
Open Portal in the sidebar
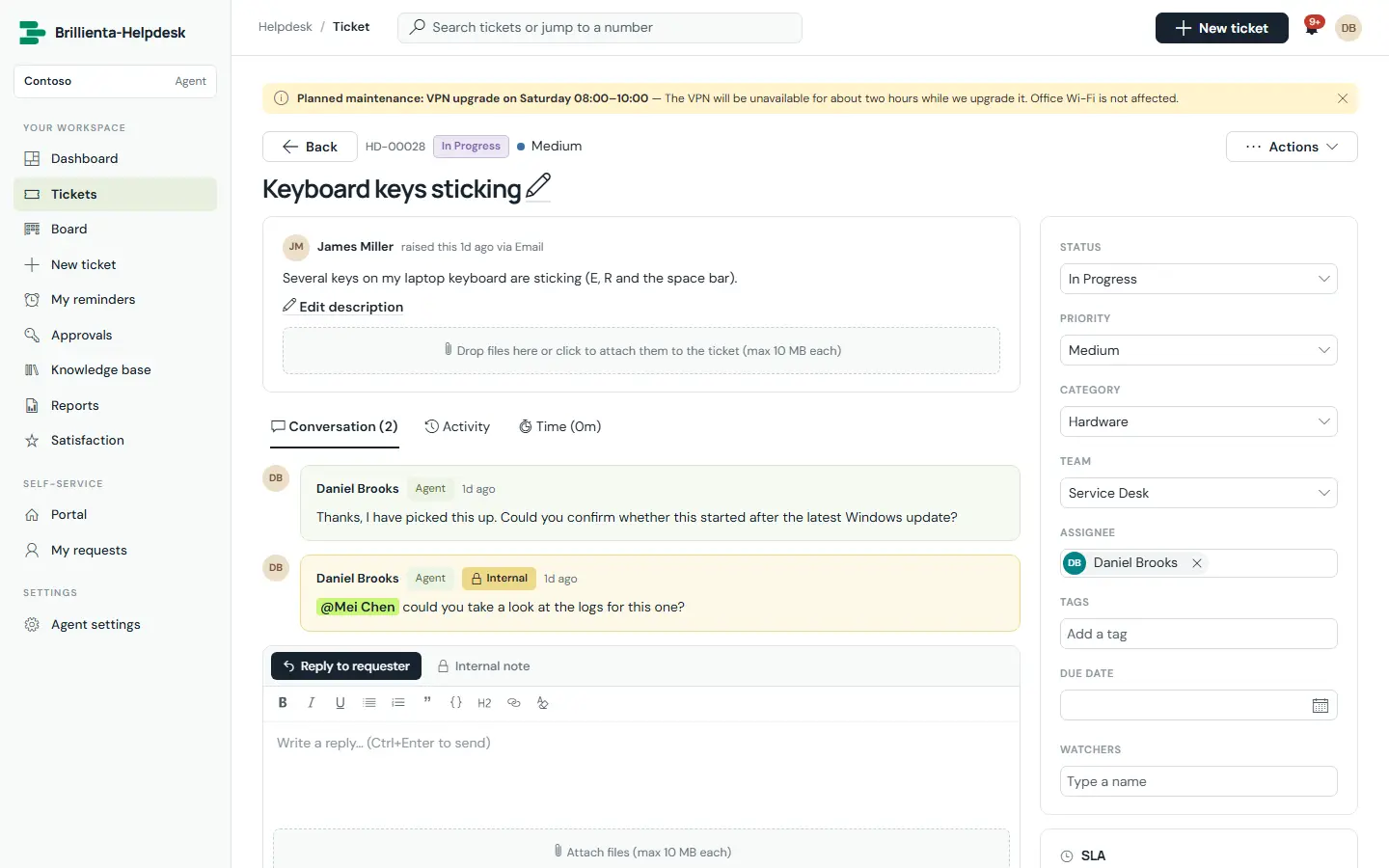[115, 514]
